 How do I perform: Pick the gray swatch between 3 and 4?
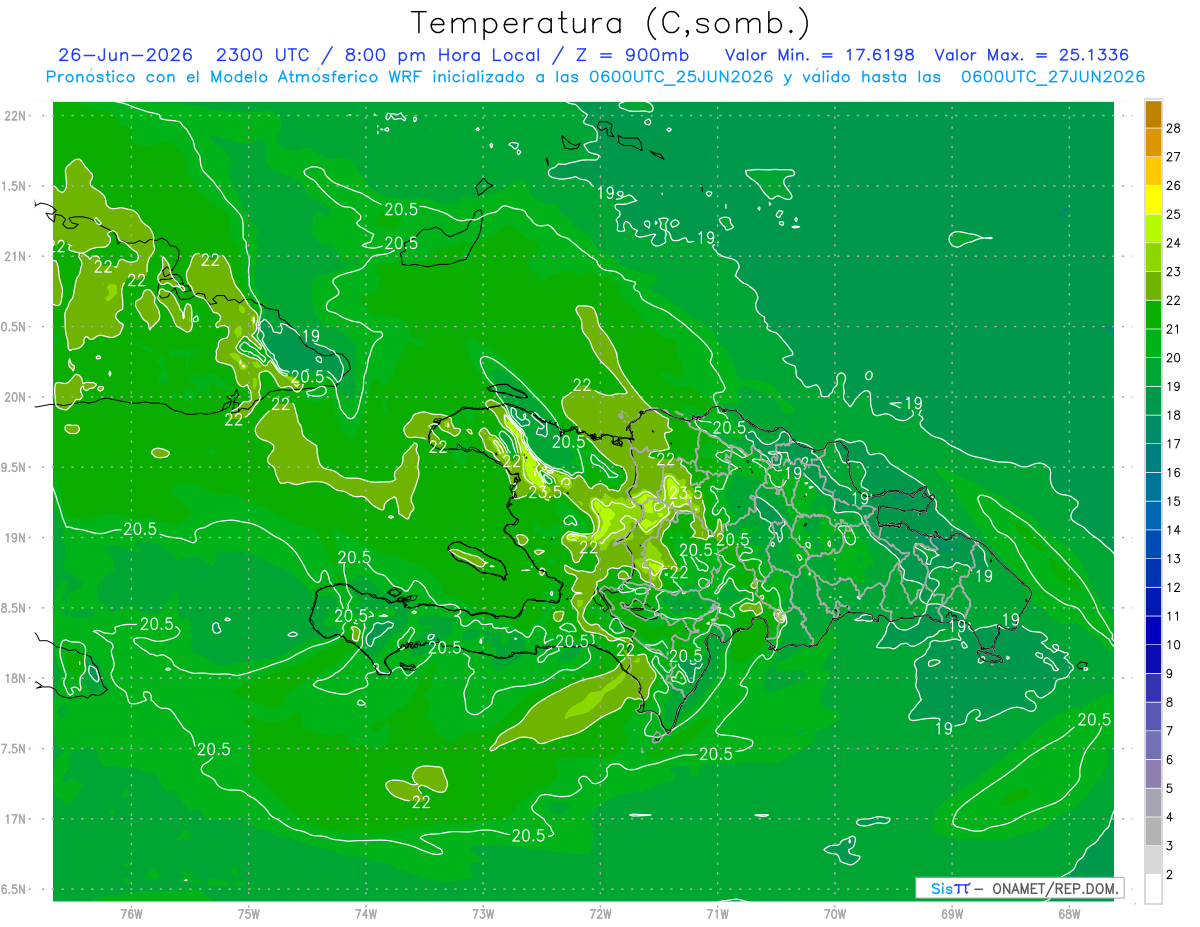click(x=1153, y=832)
